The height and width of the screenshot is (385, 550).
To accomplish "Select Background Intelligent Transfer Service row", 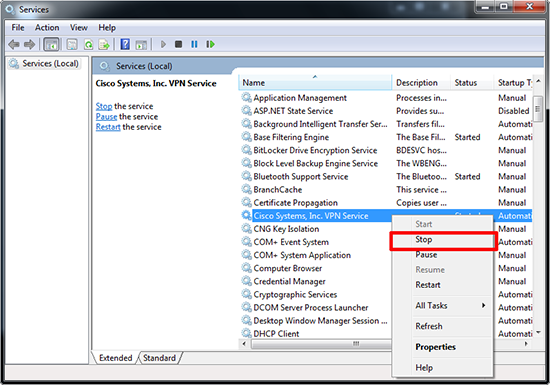I will coord(386,124).
